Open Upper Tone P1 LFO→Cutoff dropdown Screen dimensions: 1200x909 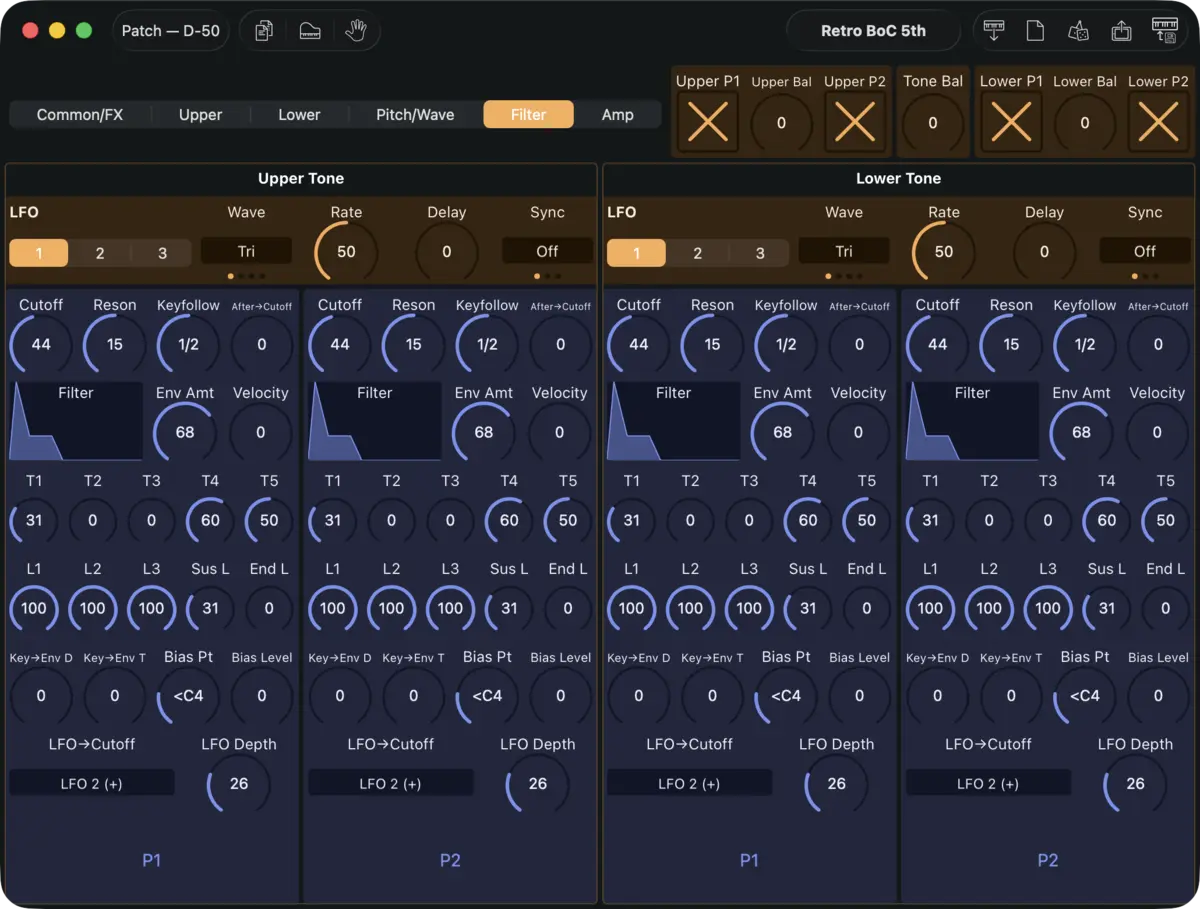pyautogui.click(x=92, y=783)
